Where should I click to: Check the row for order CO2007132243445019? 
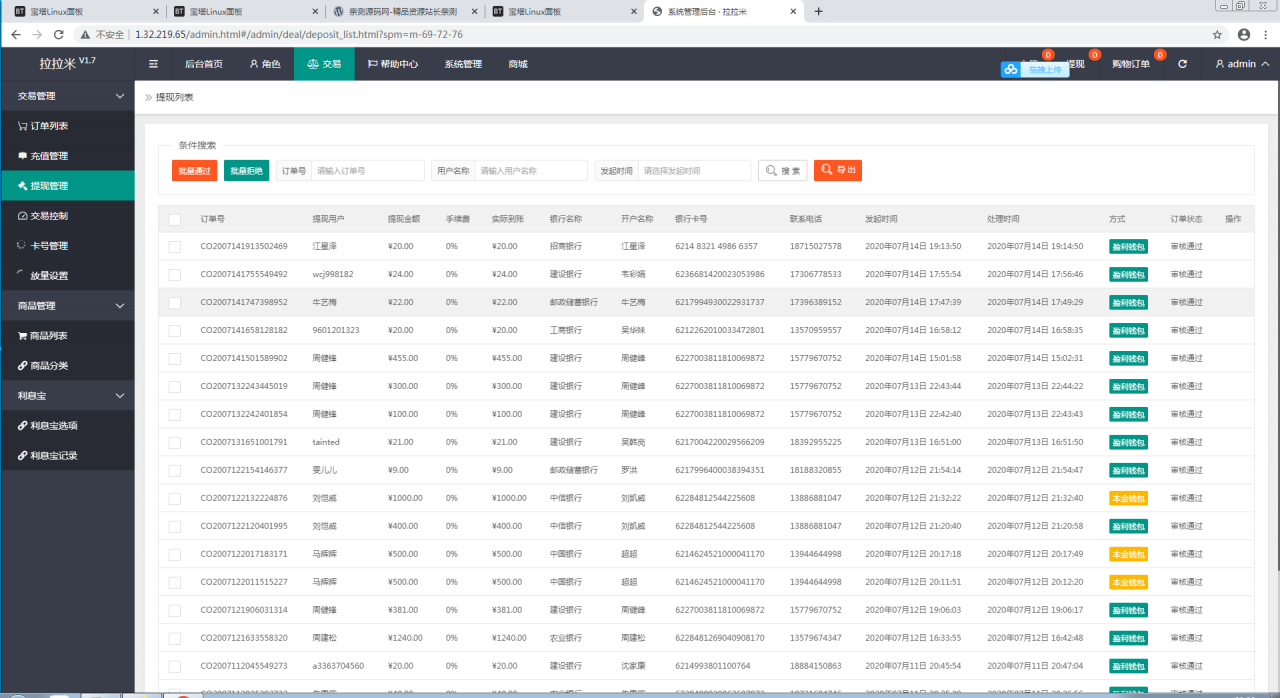point(175,386)
